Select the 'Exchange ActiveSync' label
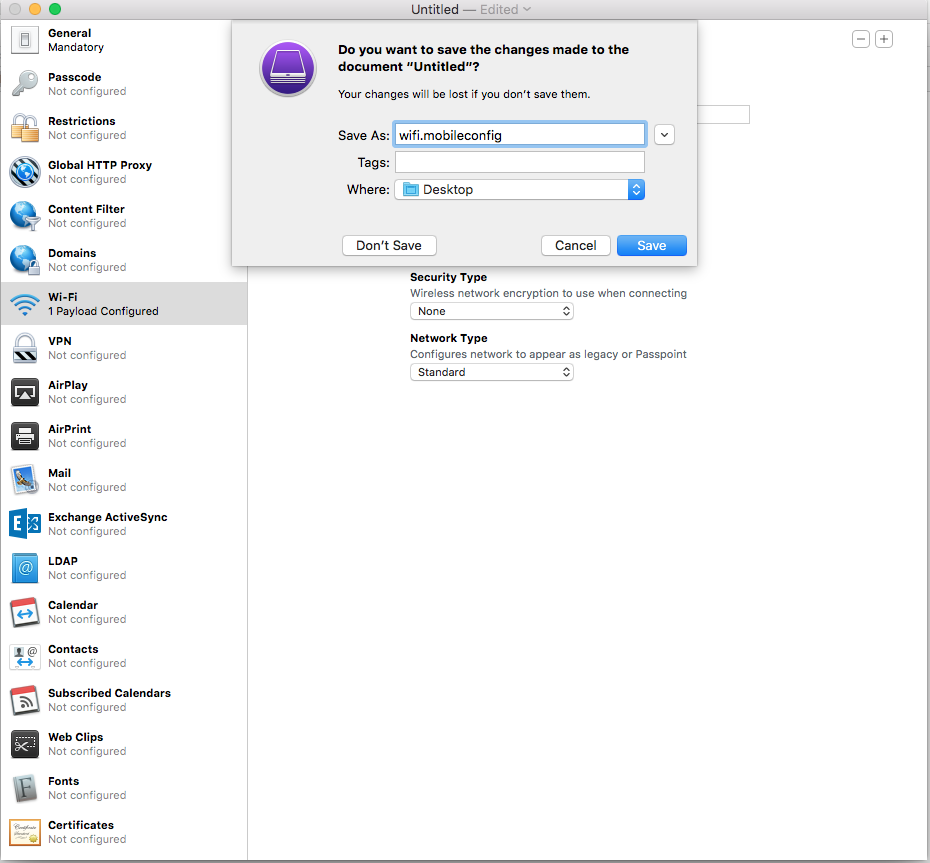Viewport: 930px width, 863px height. point(108,517)
